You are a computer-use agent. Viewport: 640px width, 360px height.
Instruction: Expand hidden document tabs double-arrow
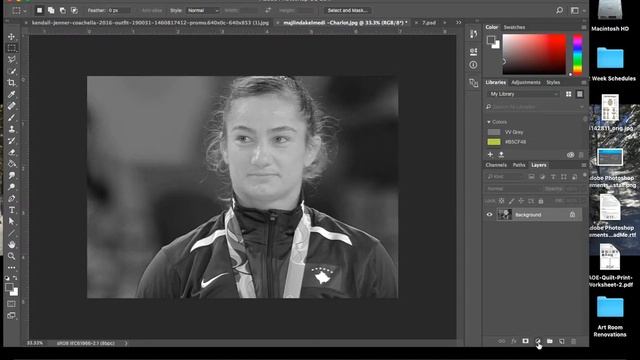(x=459, y=23)
